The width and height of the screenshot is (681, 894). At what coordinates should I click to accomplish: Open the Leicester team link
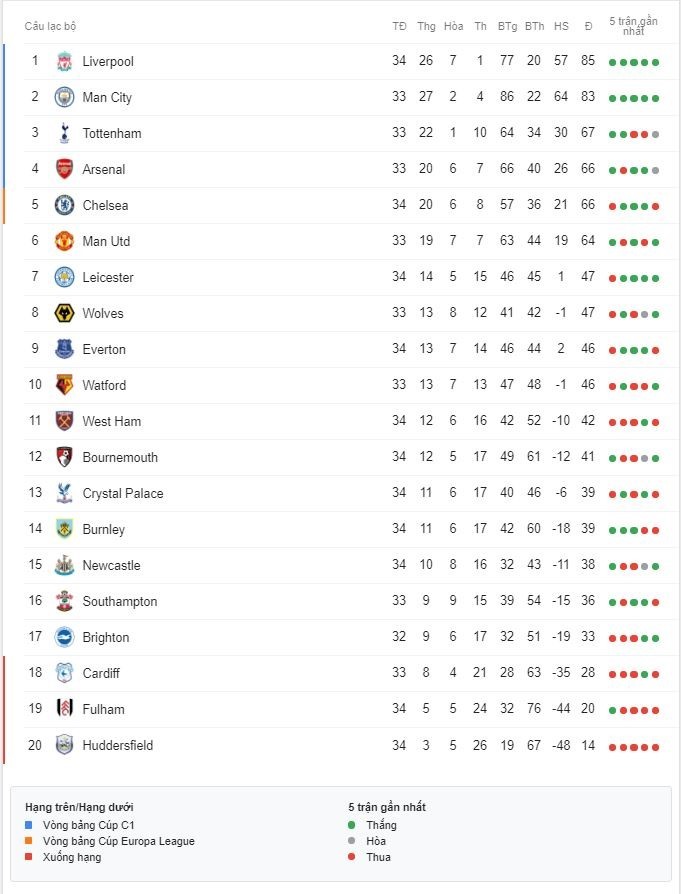[x=108, y=277]
